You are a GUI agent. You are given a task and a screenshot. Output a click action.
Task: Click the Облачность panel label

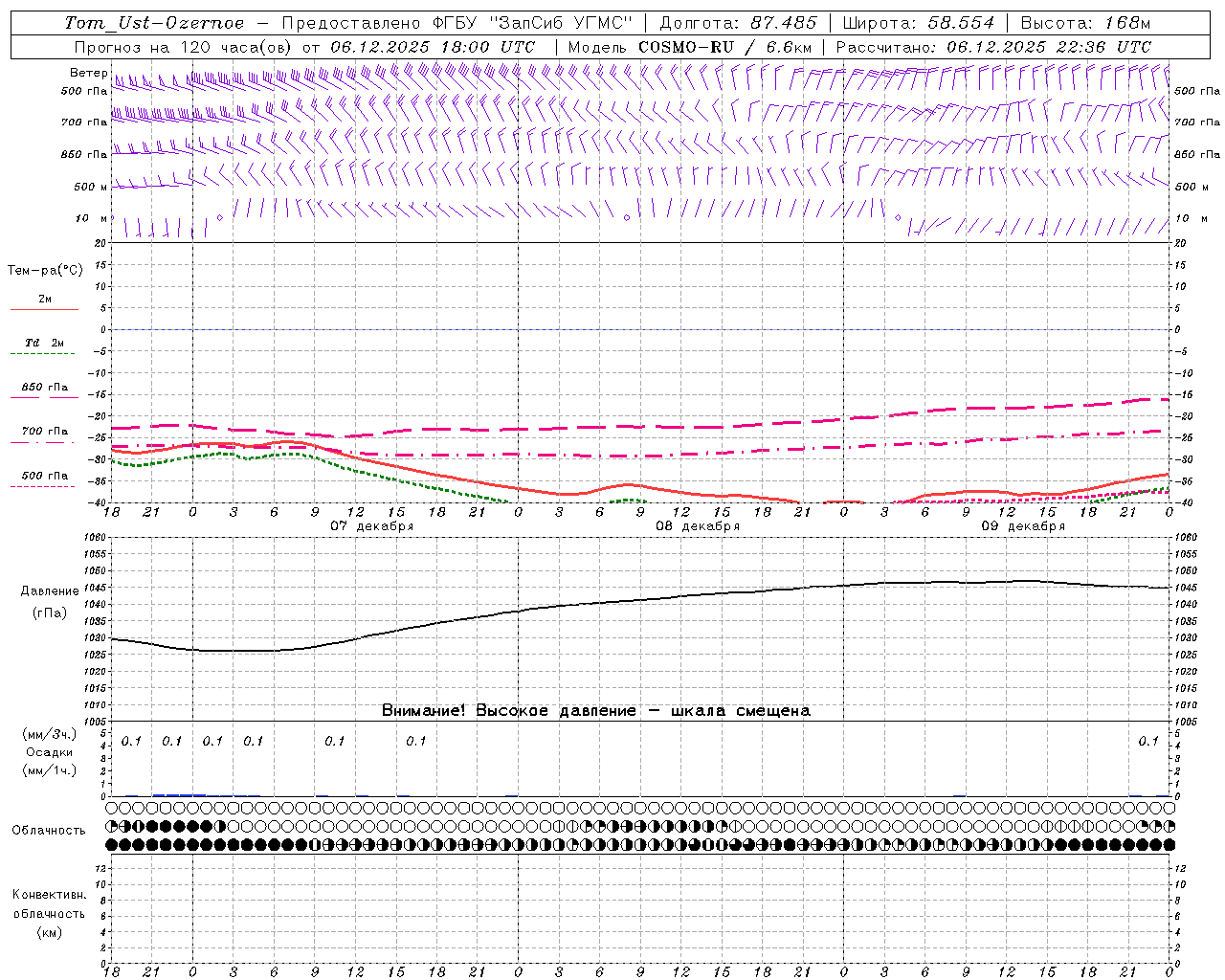click(x=49, y=831)
